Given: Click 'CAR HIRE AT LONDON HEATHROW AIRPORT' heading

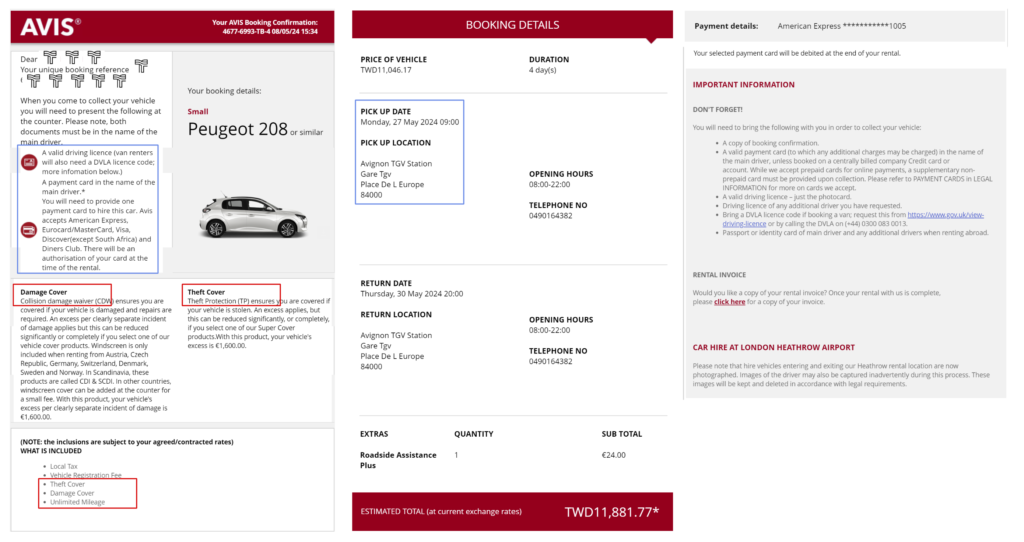Looking at the screenshot, I should (x=774, y=348).
